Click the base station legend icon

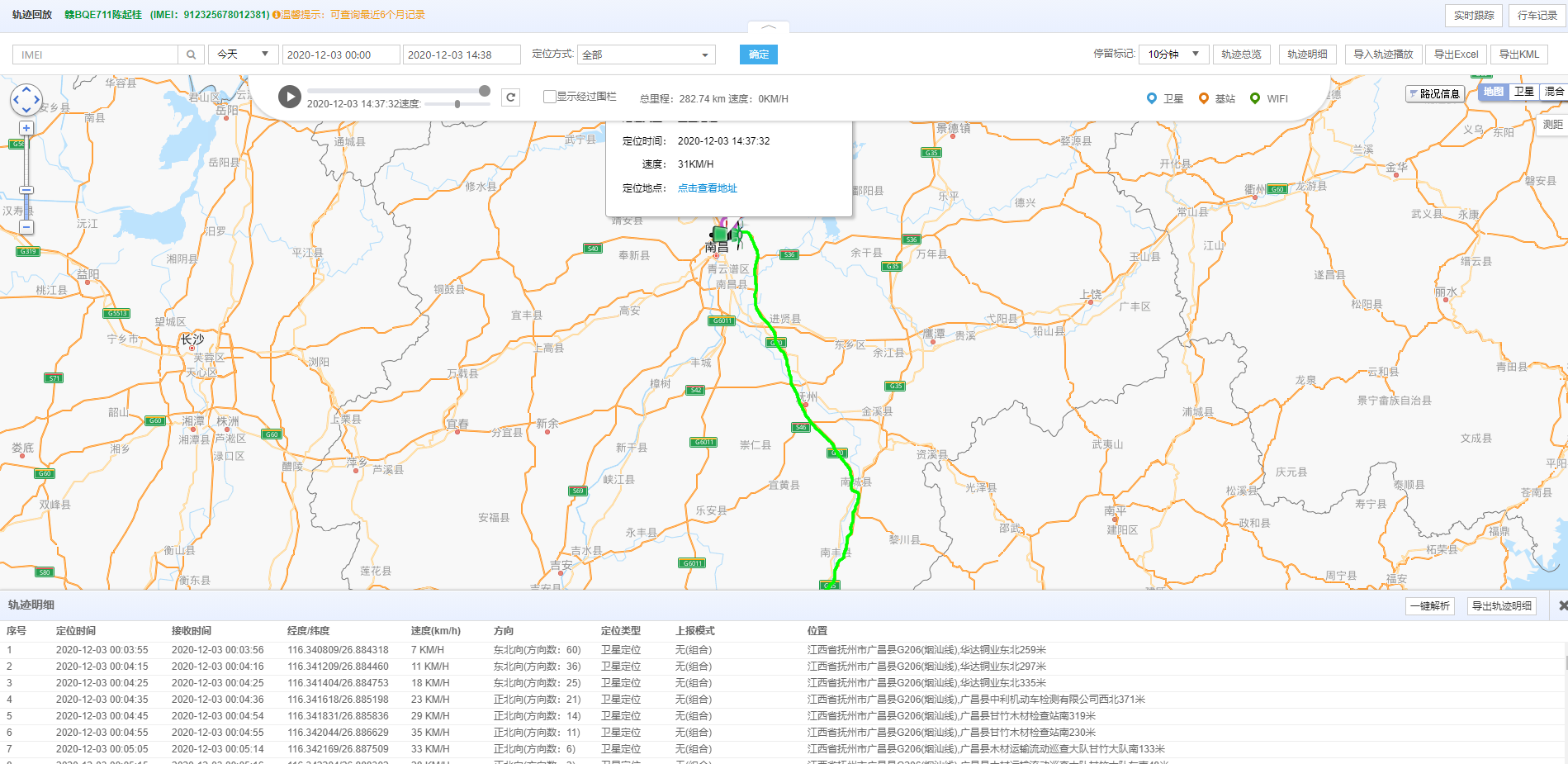click(x=1204, y=98)
